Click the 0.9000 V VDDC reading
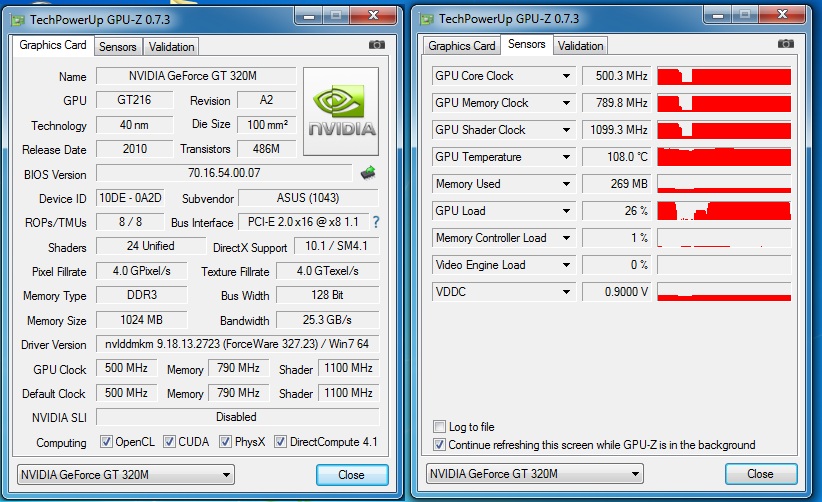Image resolution: width=822 pixels, height=502 pixels. pyautogui.click(x=616, y=292)
